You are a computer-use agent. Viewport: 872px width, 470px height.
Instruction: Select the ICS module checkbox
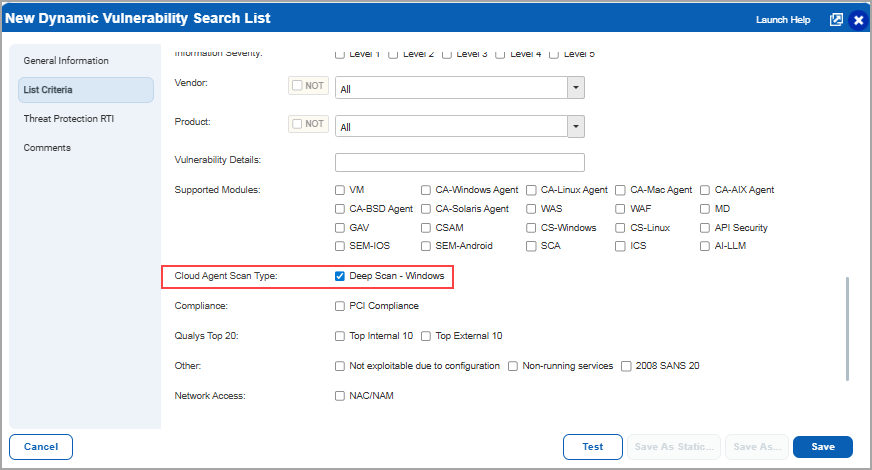pos(620,246)
